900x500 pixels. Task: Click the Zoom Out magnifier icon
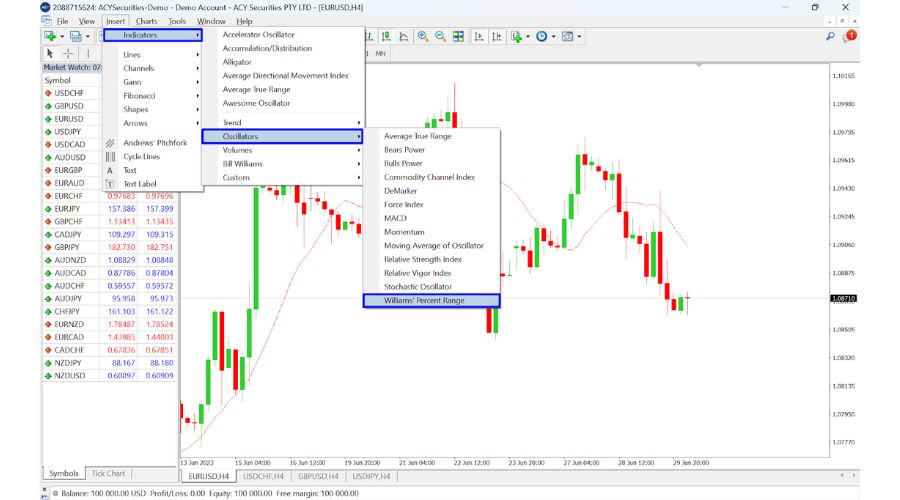(440, 36)
